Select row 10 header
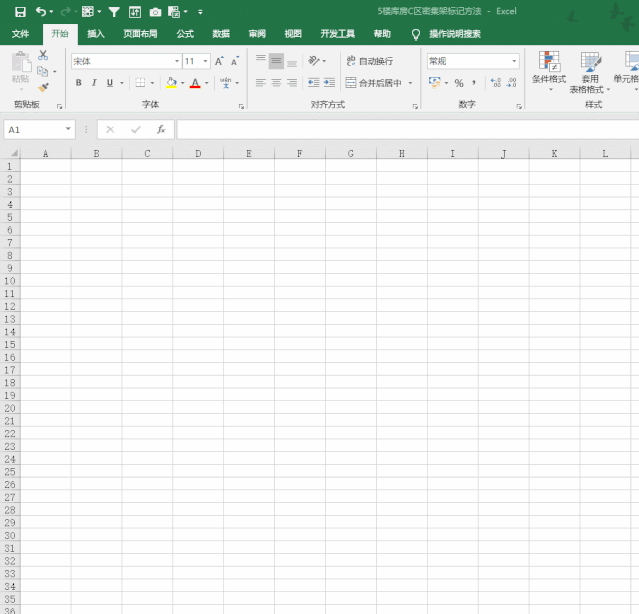 coord(10,281)
